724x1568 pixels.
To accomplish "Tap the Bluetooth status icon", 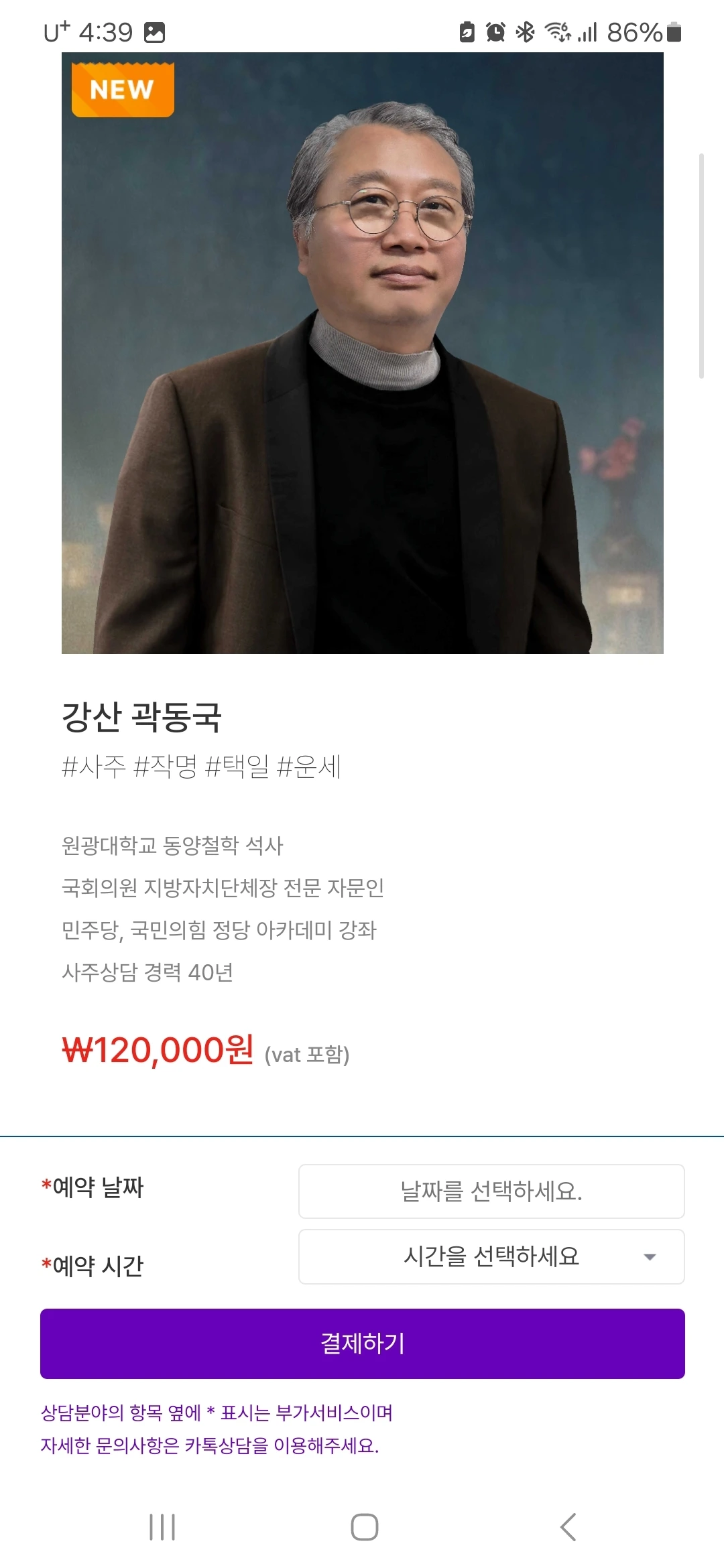I will pyautogui.click(x=525, y=31).
